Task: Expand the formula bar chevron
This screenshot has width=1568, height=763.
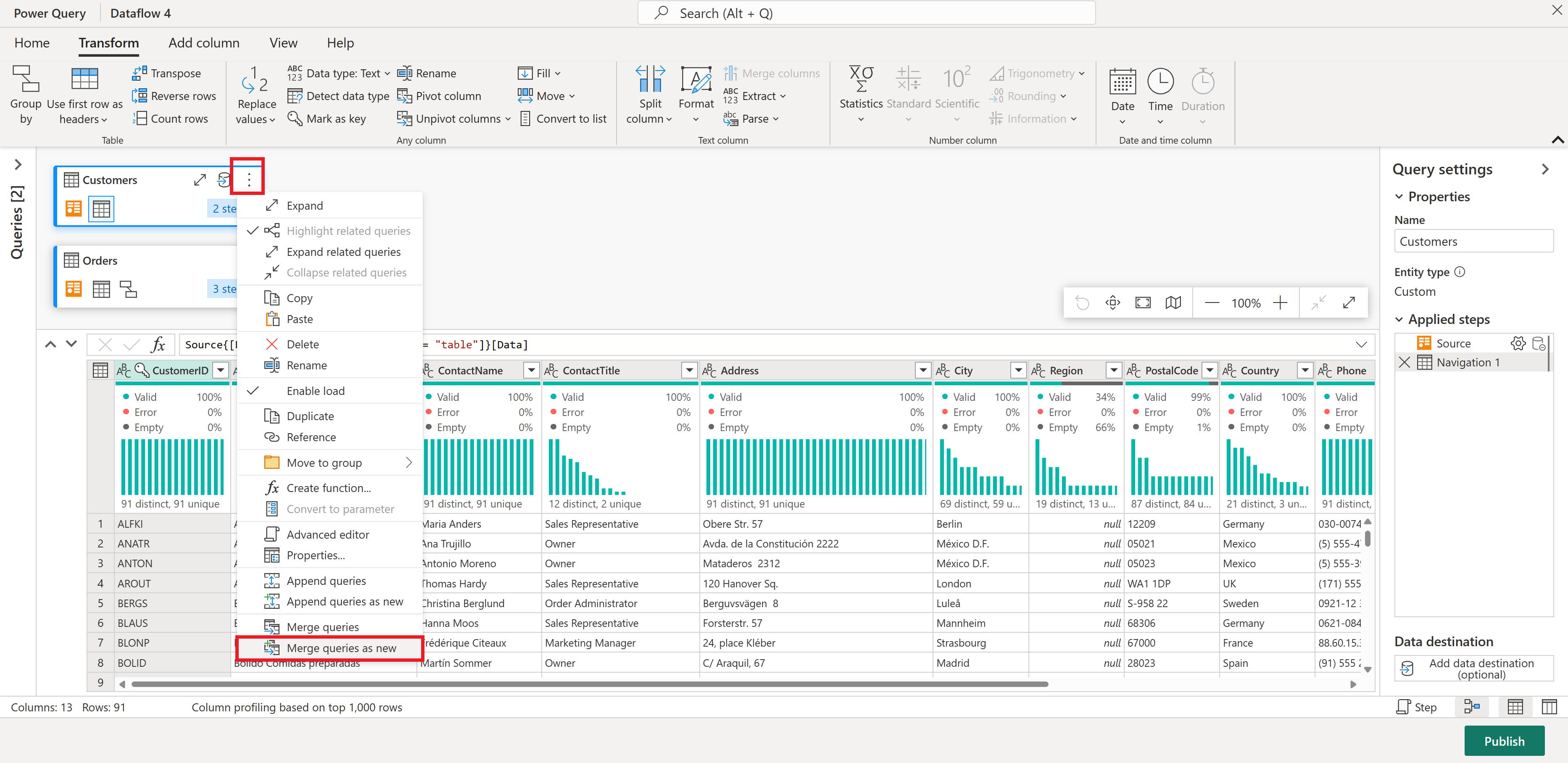Action: [x=1361, y=345]
